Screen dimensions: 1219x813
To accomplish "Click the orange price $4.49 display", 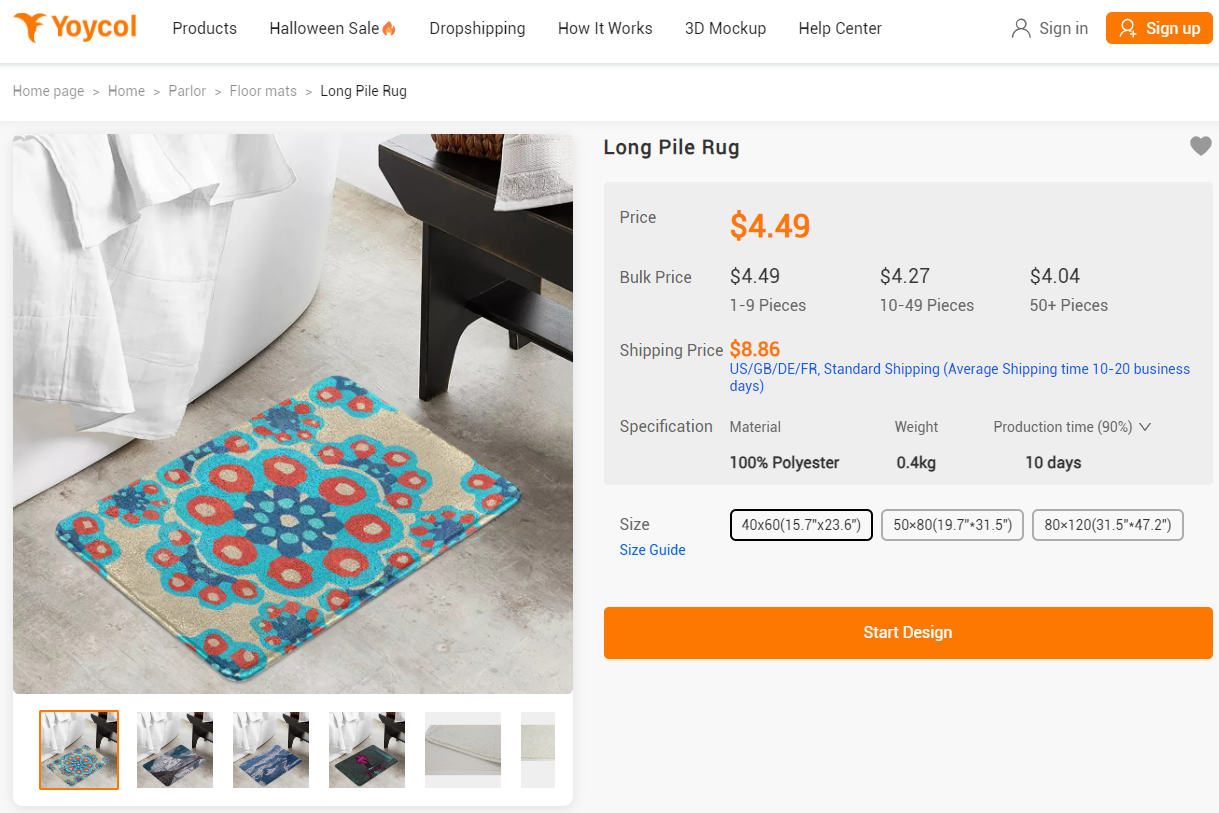I will (x=769, y=226).
